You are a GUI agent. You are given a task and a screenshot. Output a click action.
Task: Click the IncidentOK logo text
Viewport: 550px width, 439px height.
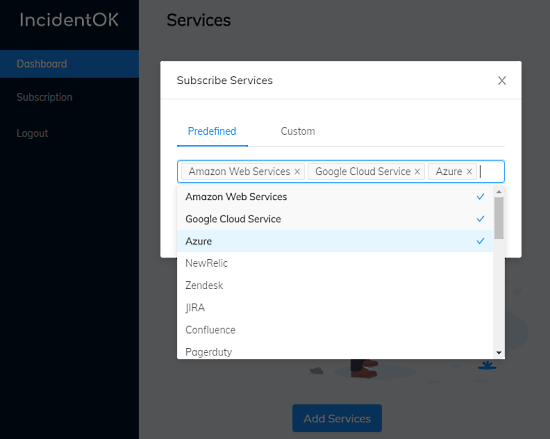coord(69,20)
